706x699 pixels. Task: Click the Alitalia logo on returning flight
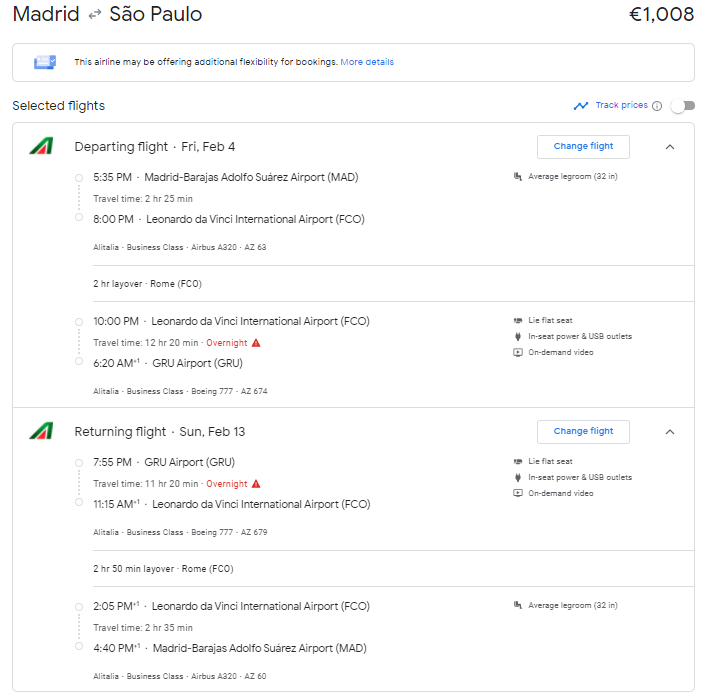tap(41, 431)
